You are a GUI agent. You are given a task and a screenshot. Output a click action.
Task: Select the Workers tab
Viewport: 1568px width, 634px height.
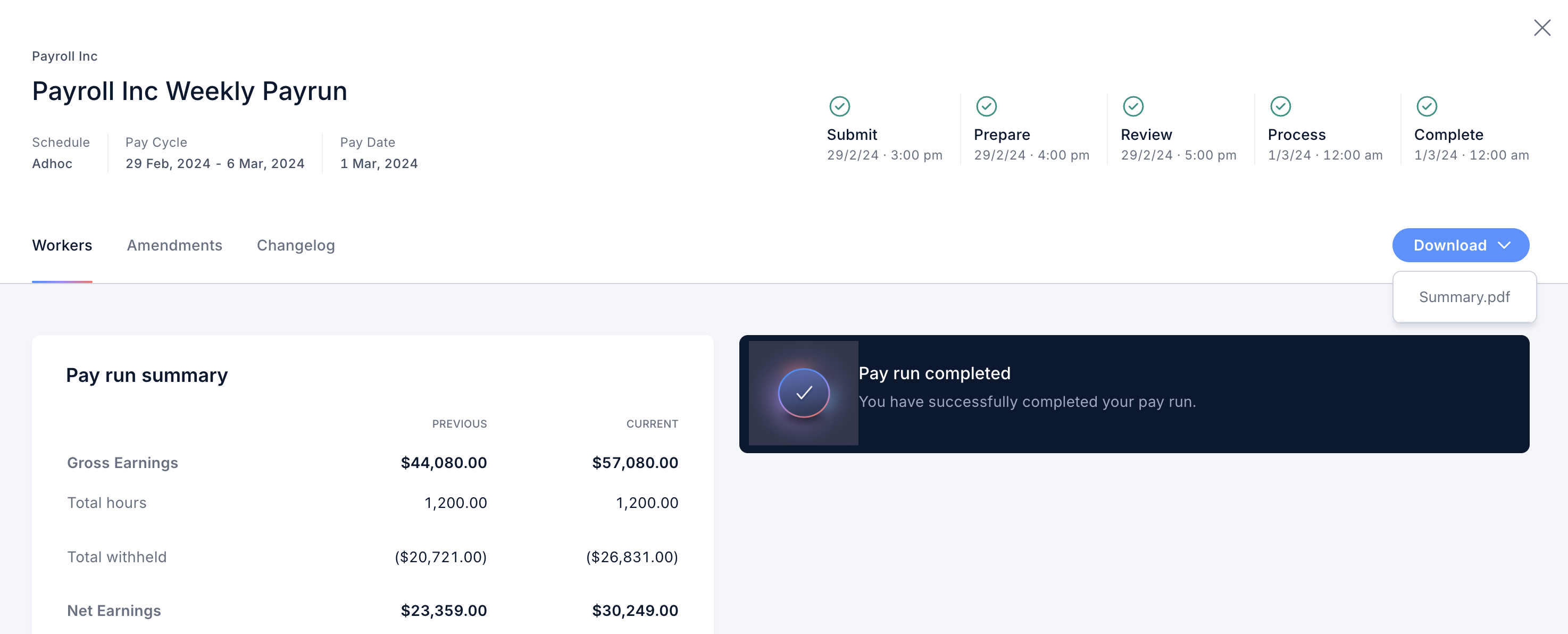click(x=62, y=245)
